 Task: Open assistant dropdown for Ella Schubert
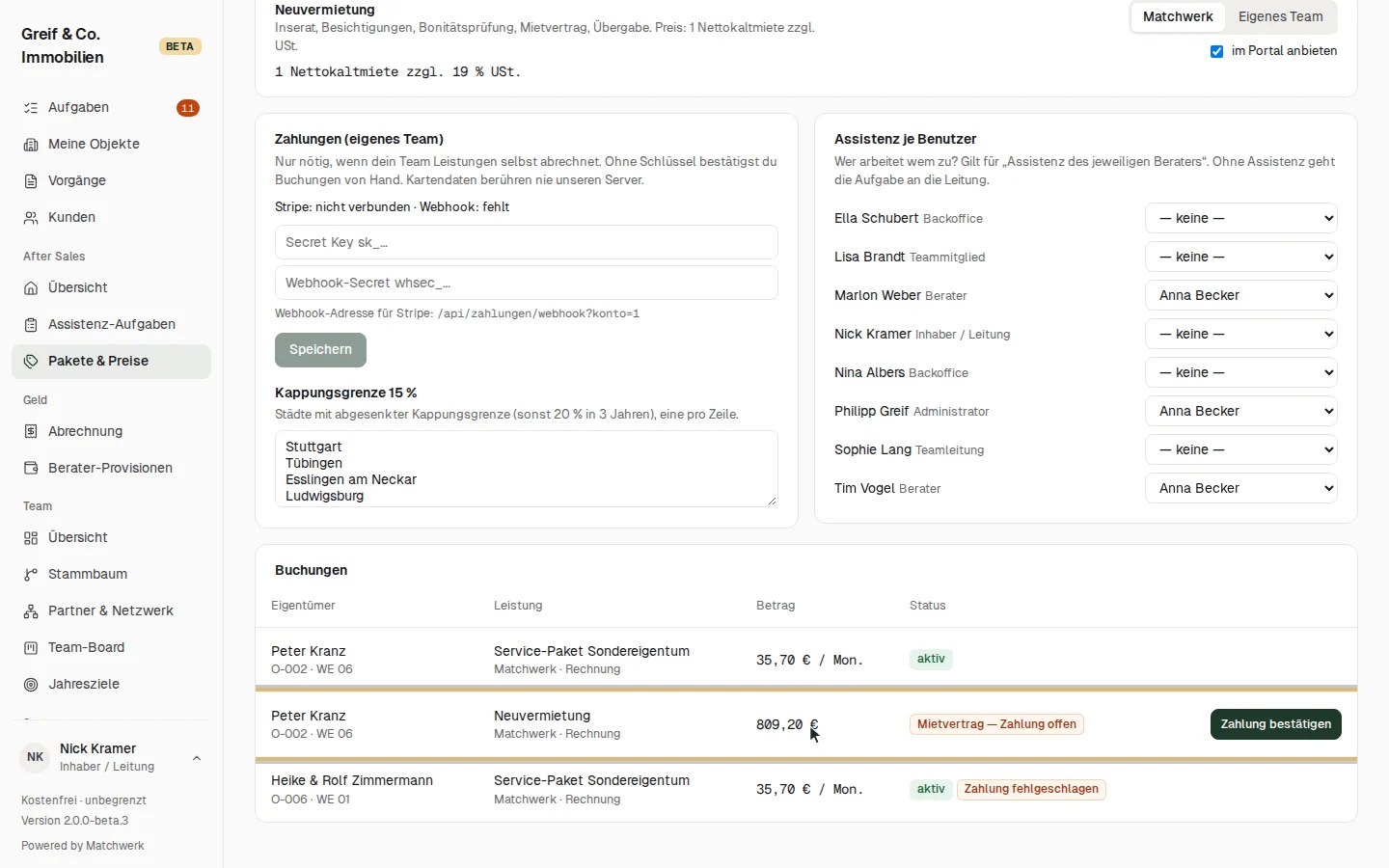[1241, 218]
